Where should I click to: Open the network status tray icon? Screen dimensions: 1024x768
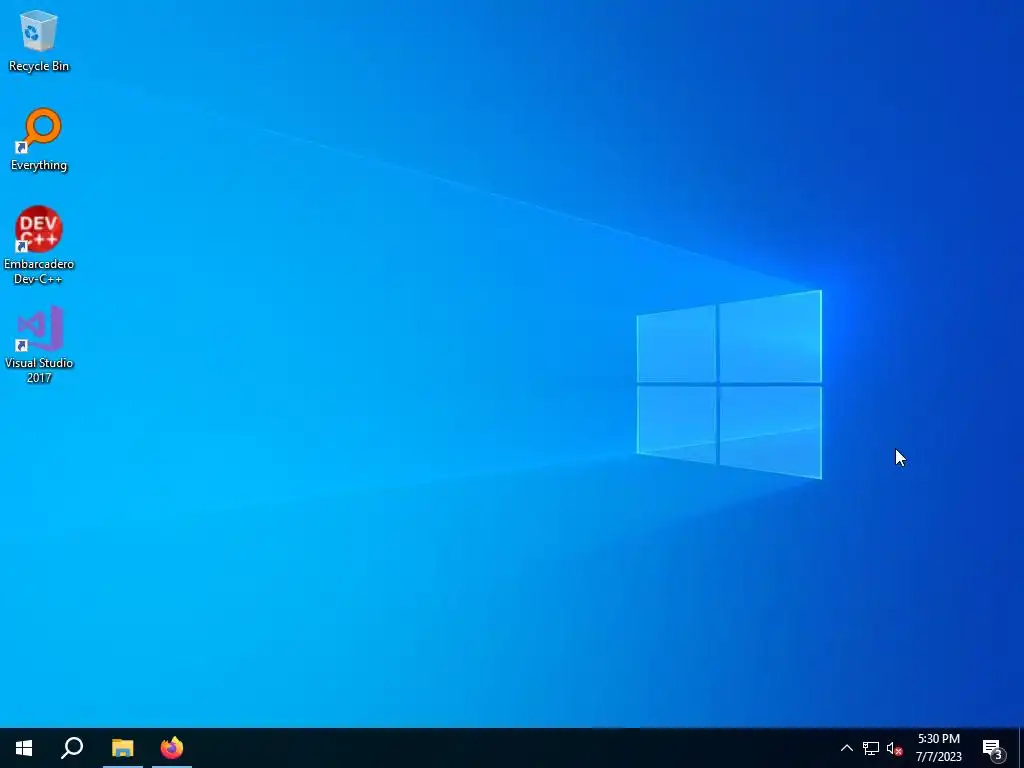[871, 748]
